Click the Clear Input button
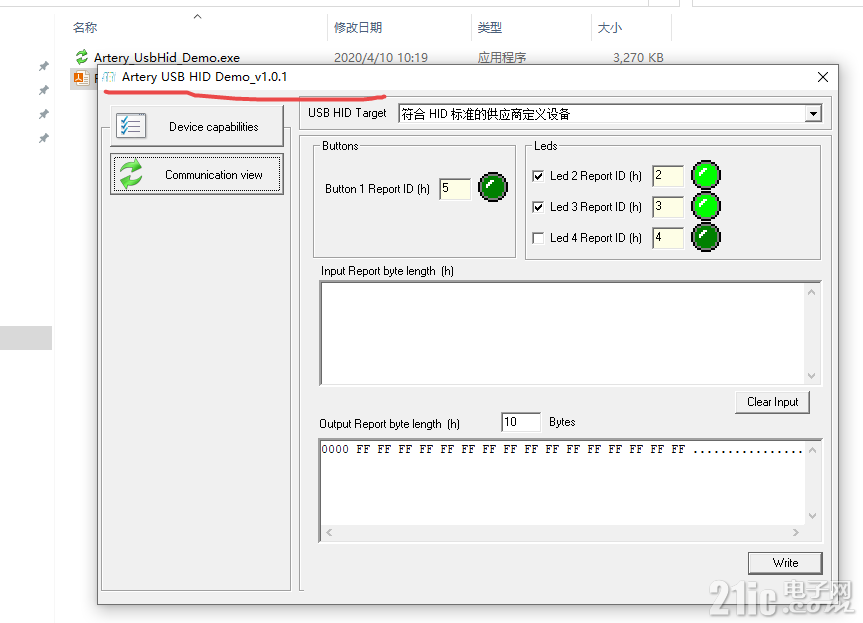The width and height of the screenshot is (863, 623). coord(772,402)
